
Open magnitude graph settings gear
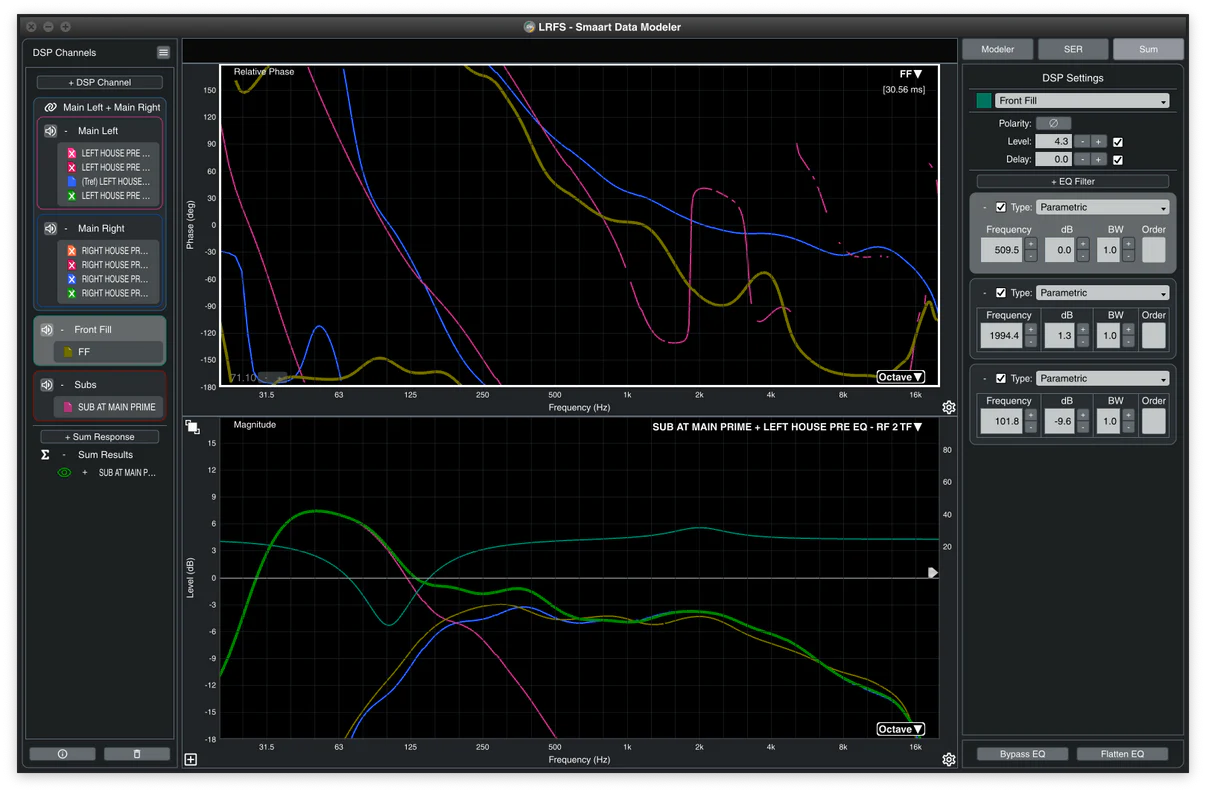coord(949,760)
